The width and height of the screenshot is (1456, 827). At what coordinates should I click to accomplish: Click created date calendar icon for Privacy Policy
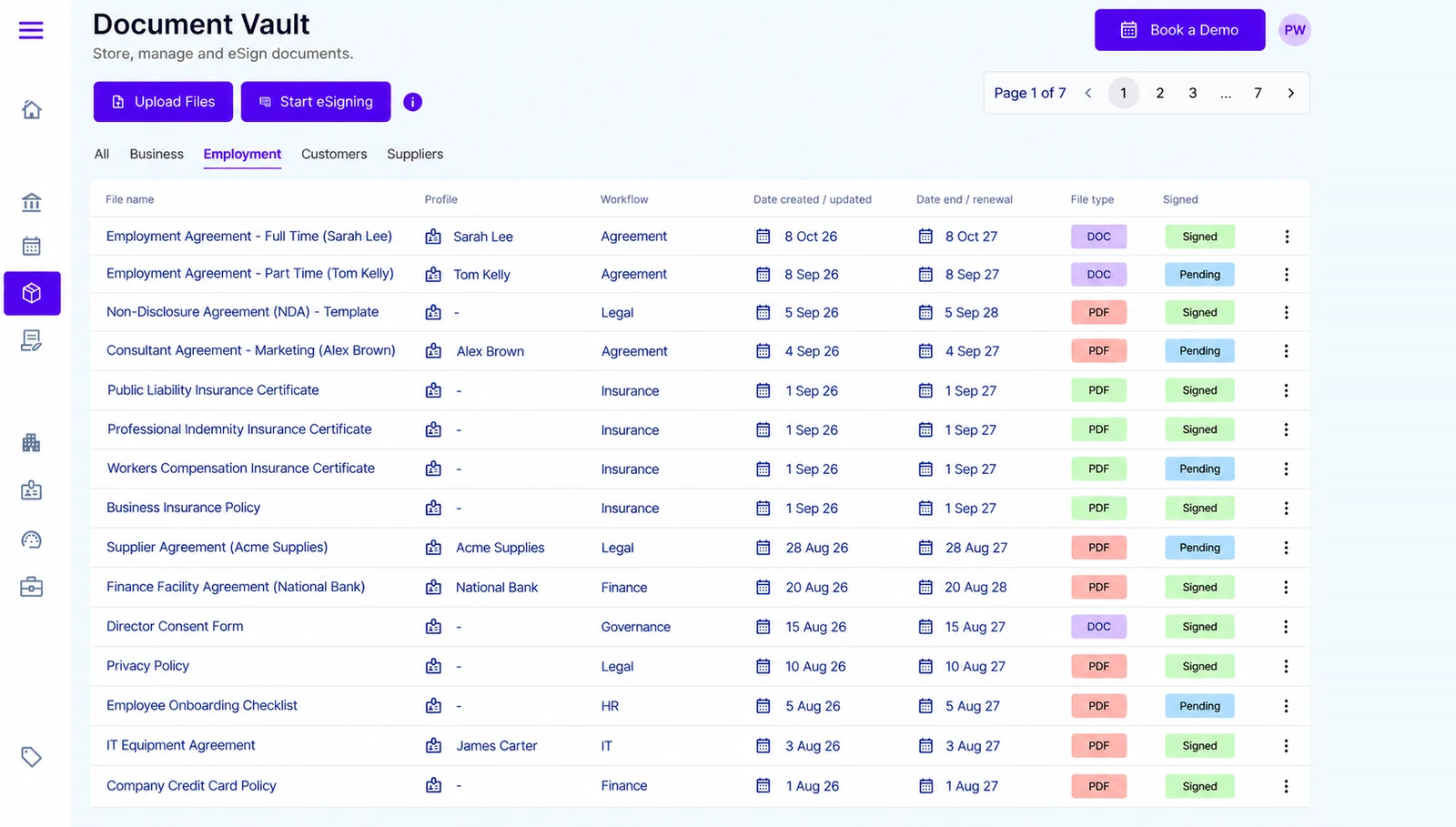763,666
